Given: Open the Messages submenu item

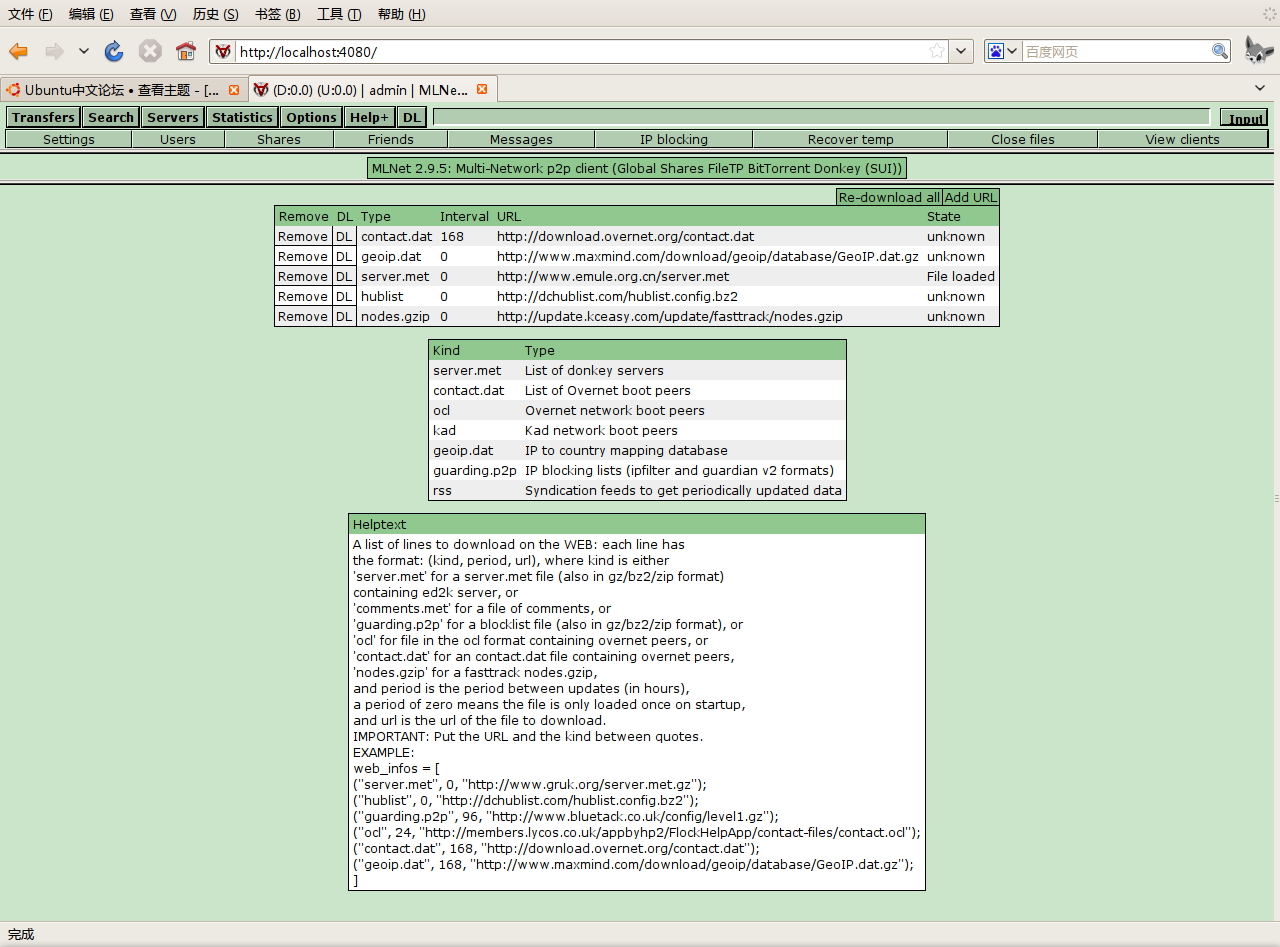Looking at the screenshot, I should [x=521, y=139].
